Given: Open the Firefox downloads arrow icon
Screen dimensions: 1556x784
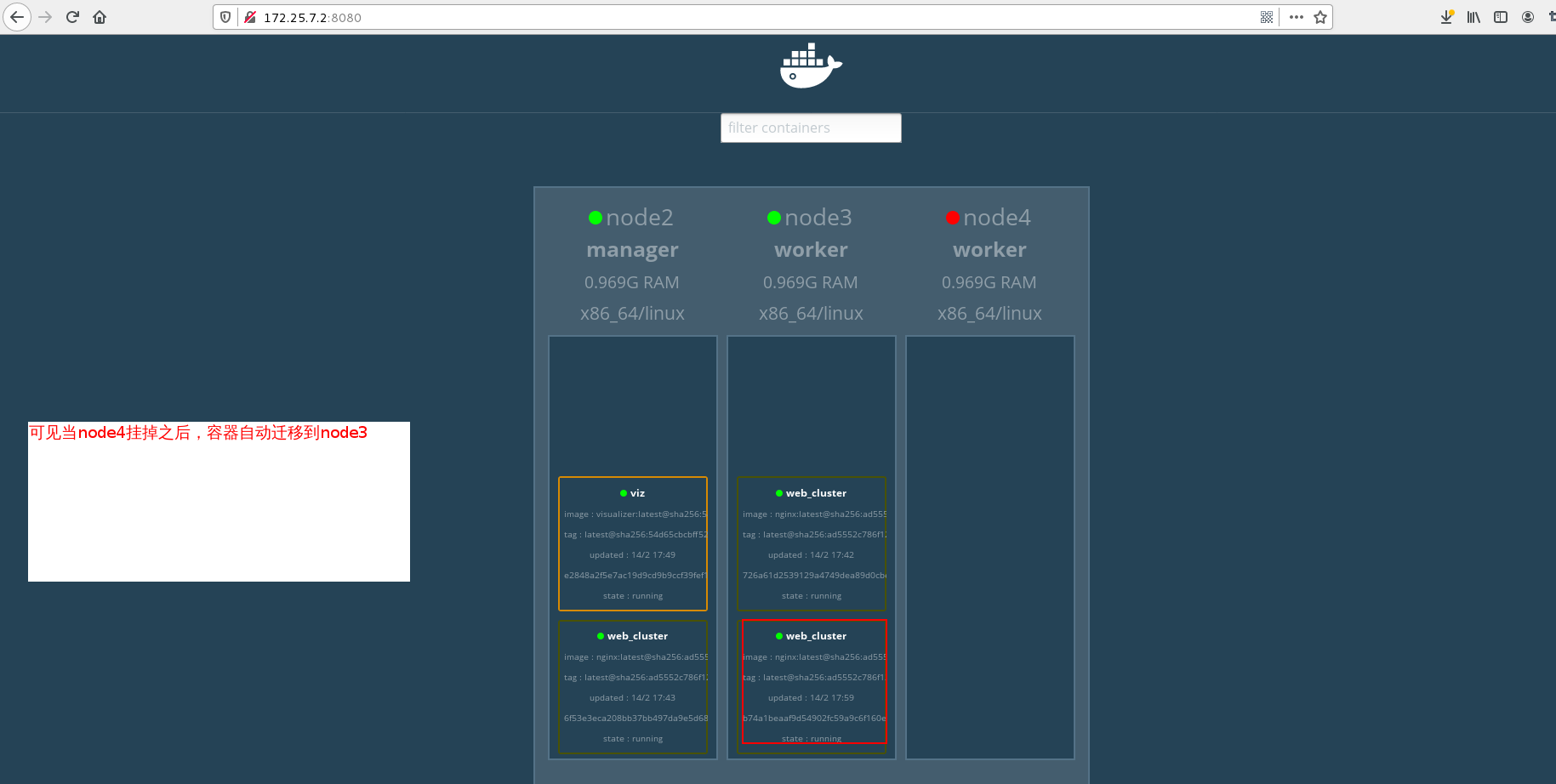Looking at the screenshot, I should coord(1446,17).
